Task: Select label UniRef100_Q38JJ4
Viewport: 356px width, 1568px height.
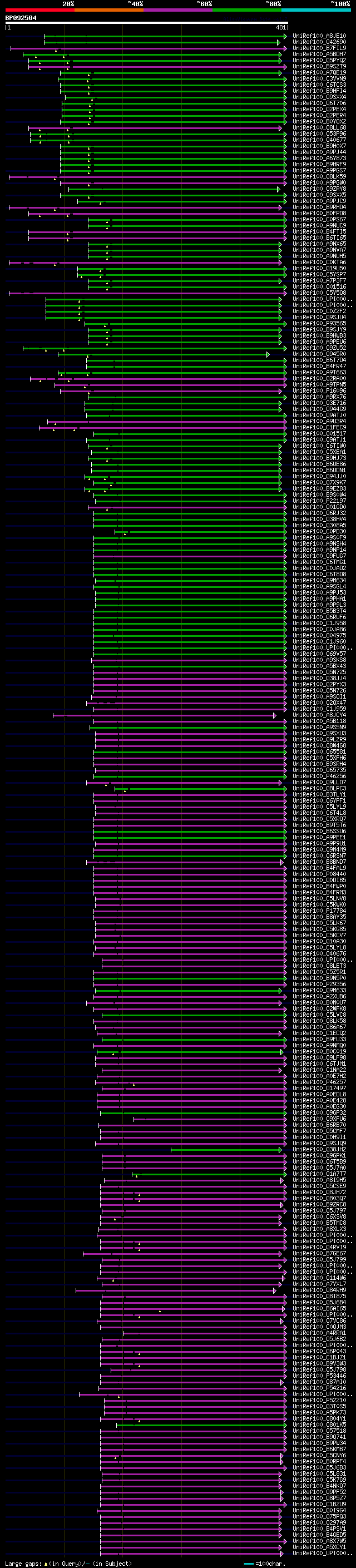Action: click(319, 679)
